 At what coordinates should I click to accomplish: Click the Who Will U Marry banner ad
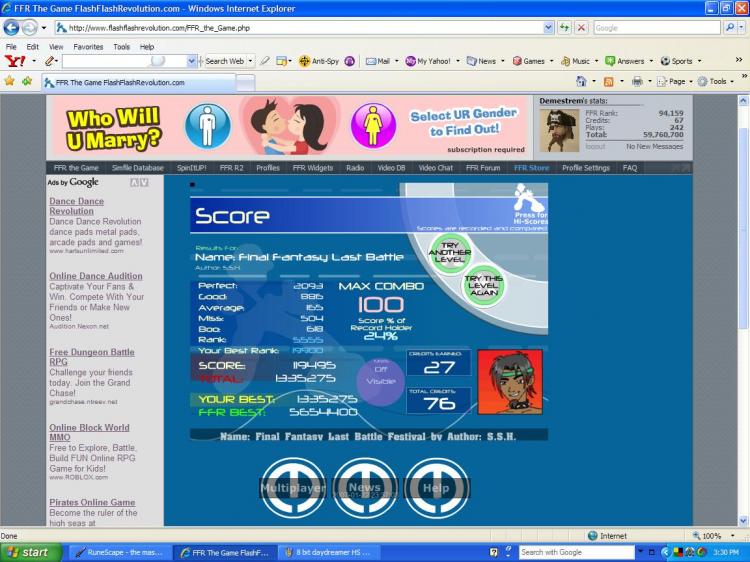[x=290, y=127]
